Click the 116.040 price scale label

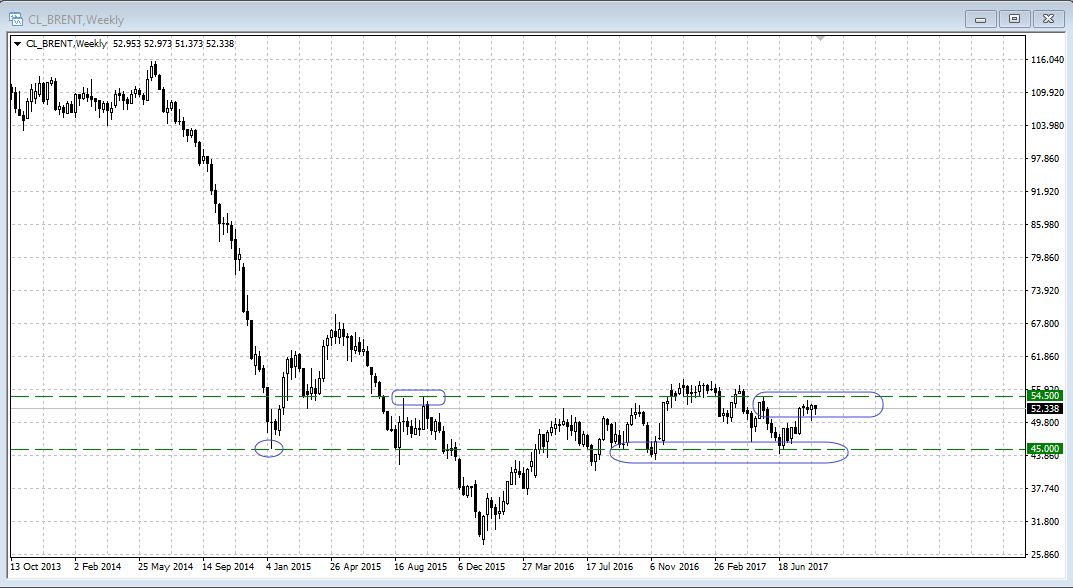tap(1044, 60)
